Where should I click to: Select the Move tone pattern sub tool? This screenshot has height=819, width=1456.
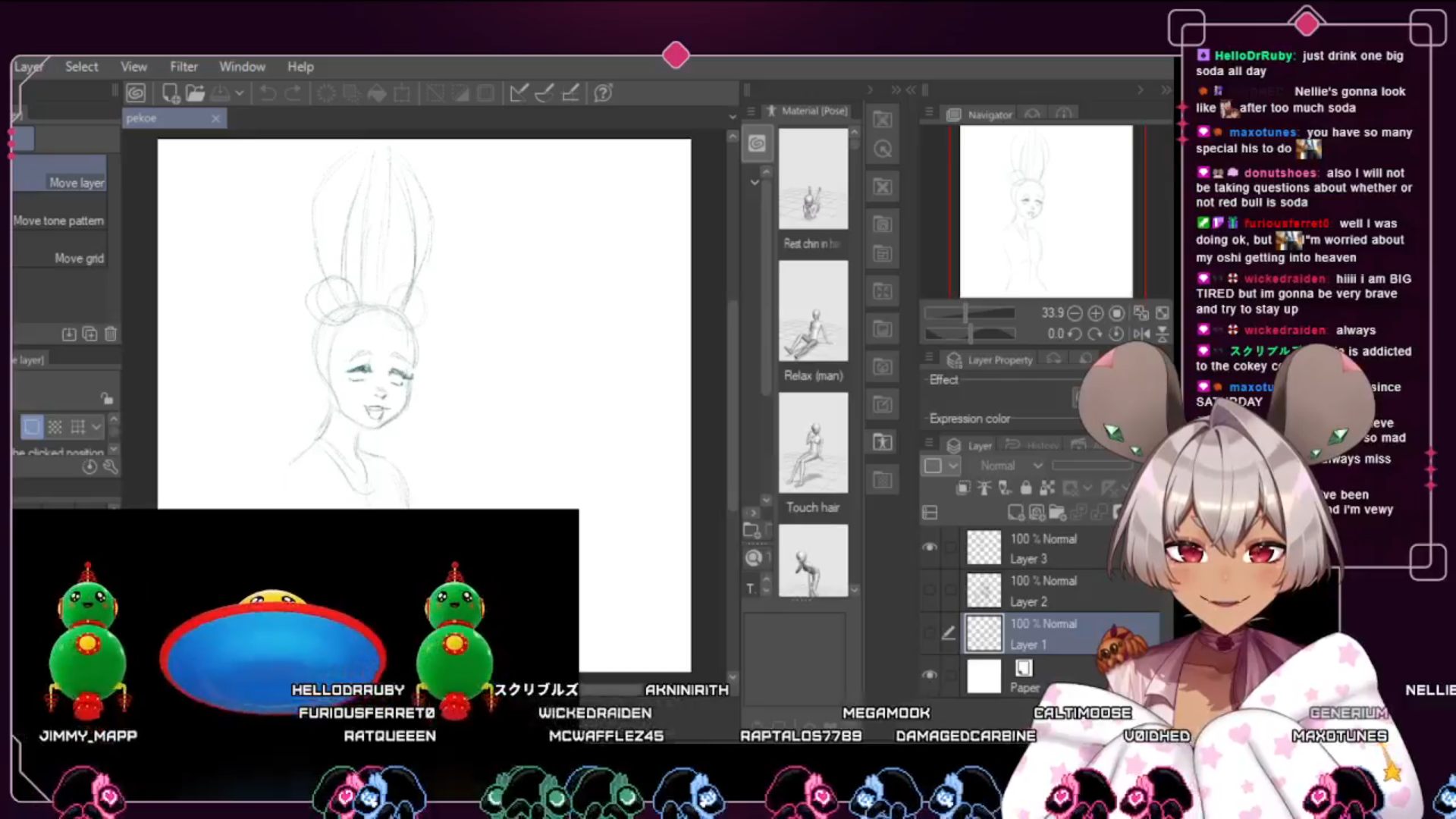coord(59,221)
